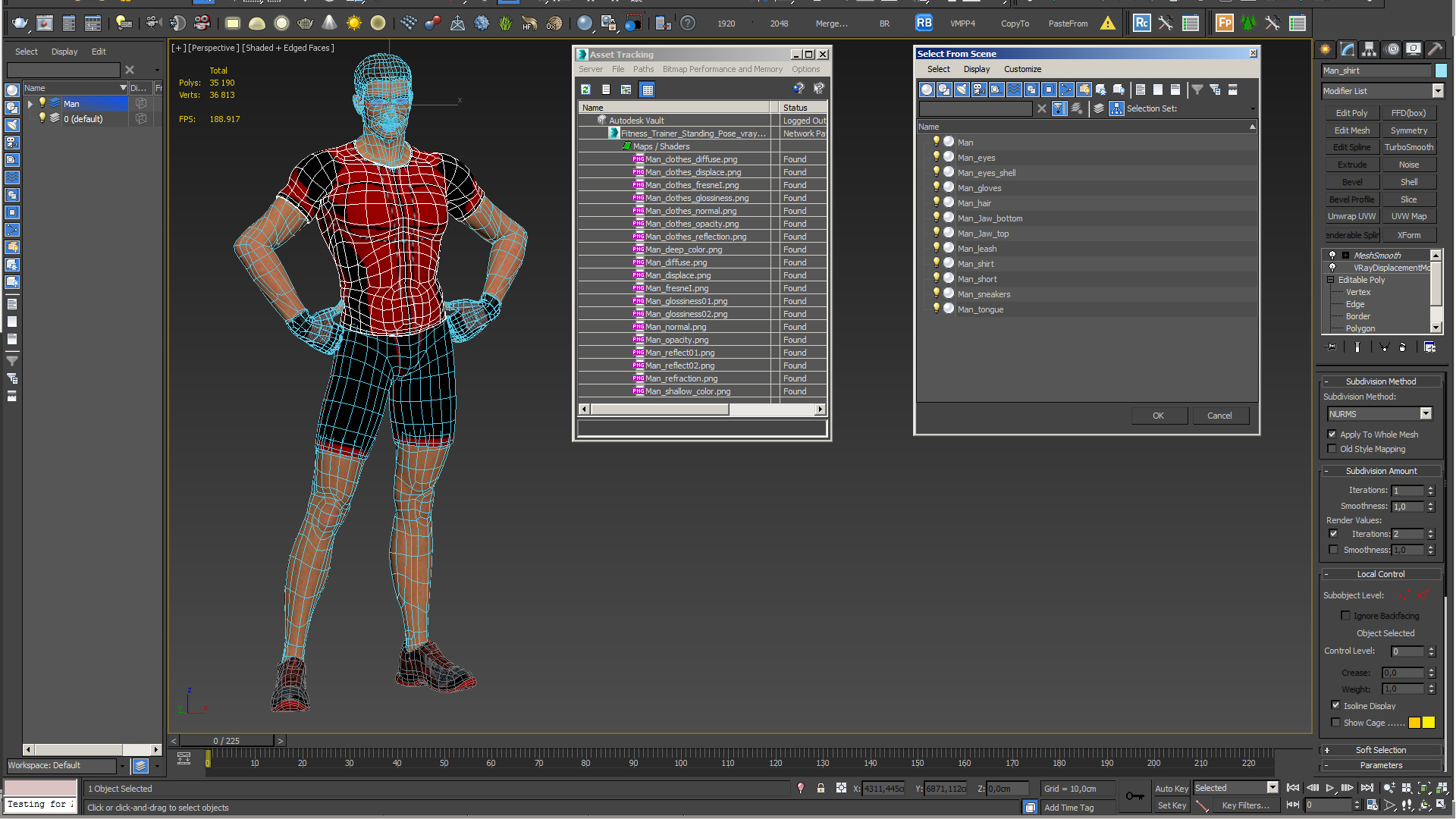
Task: Click Cancel in Select From Scene dialog
Action: (1219, 416)
